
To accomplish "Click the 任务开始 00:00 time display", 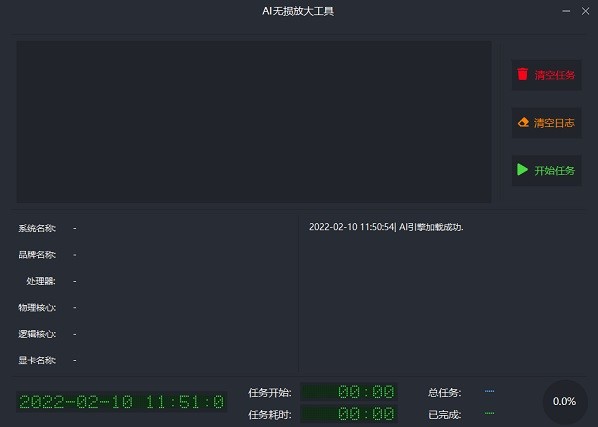I will pyautogui.click(x=349, y=392).
